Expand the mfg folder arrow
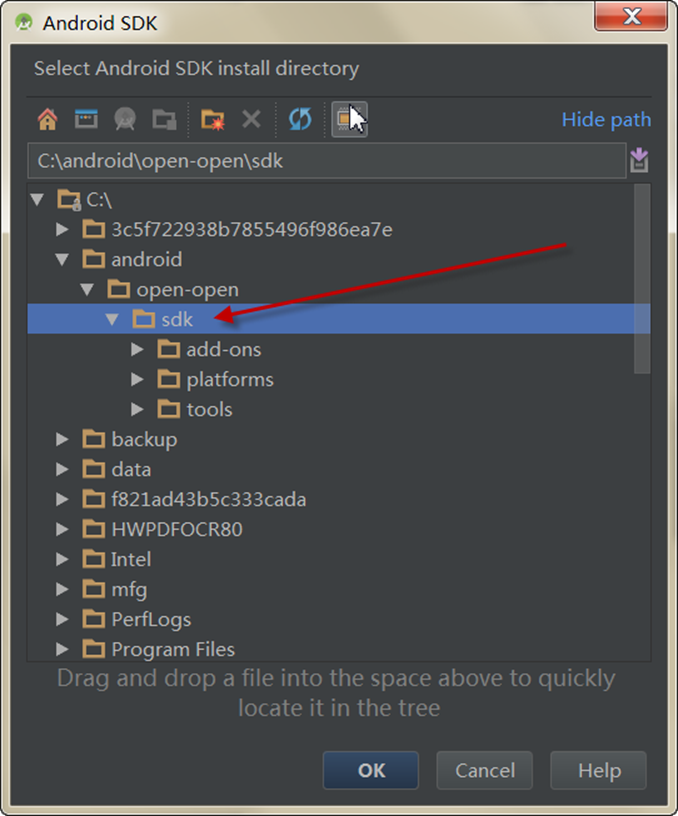The image size is (678, 816). 62,589
